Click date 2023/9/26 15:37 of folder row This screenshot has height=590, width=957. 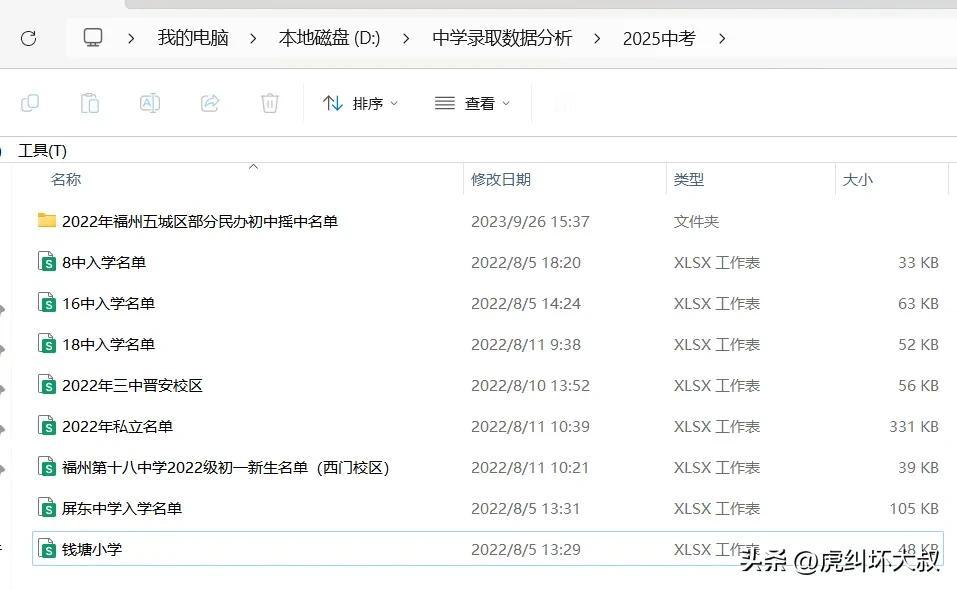530,221
